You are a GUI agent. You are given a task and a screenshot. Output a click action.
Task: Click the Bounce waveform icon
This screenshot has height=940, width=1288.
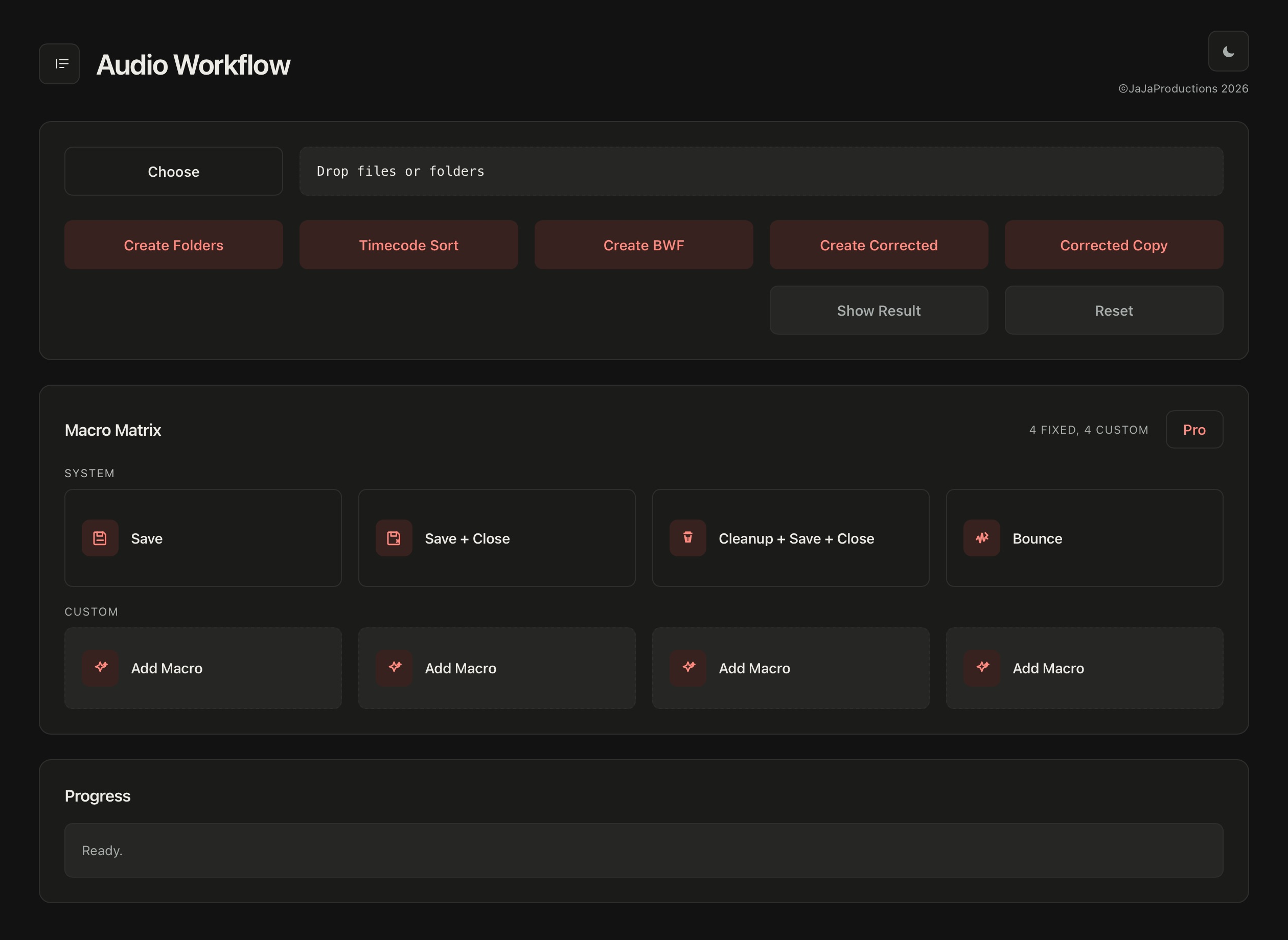click(x=981, y=538)
